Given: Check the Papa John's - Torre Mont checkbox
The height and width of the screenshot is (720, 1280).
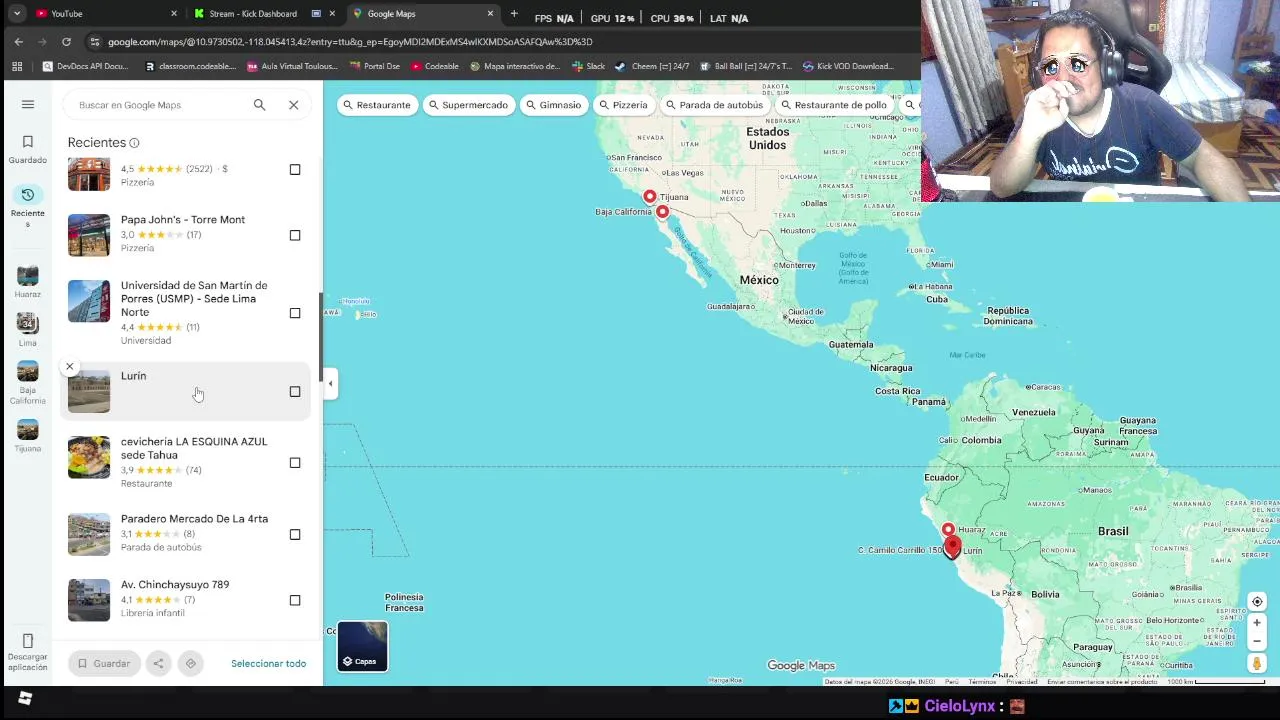Looking at the screenshot, I should point(295,235).
